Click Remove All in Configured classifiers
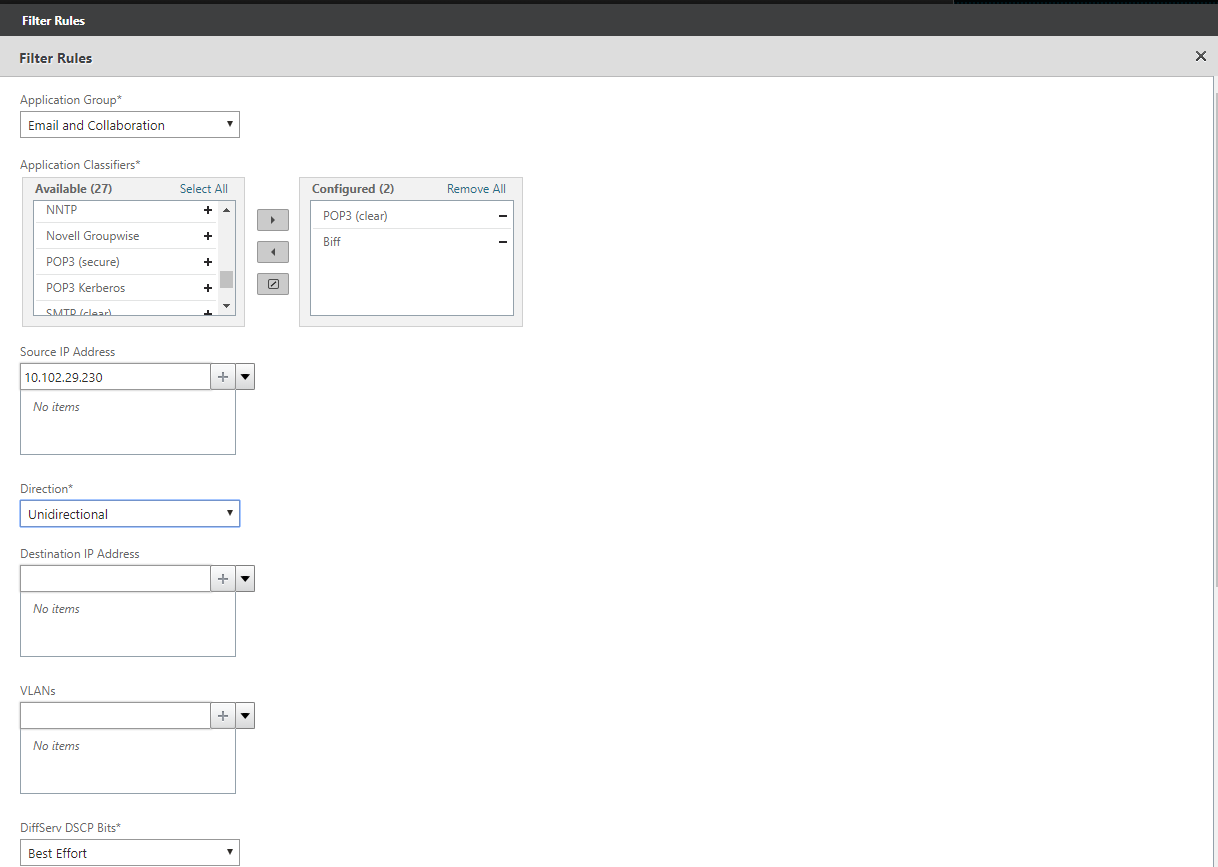The height and width of the screenshot is (867, 1218). point(476,189)
